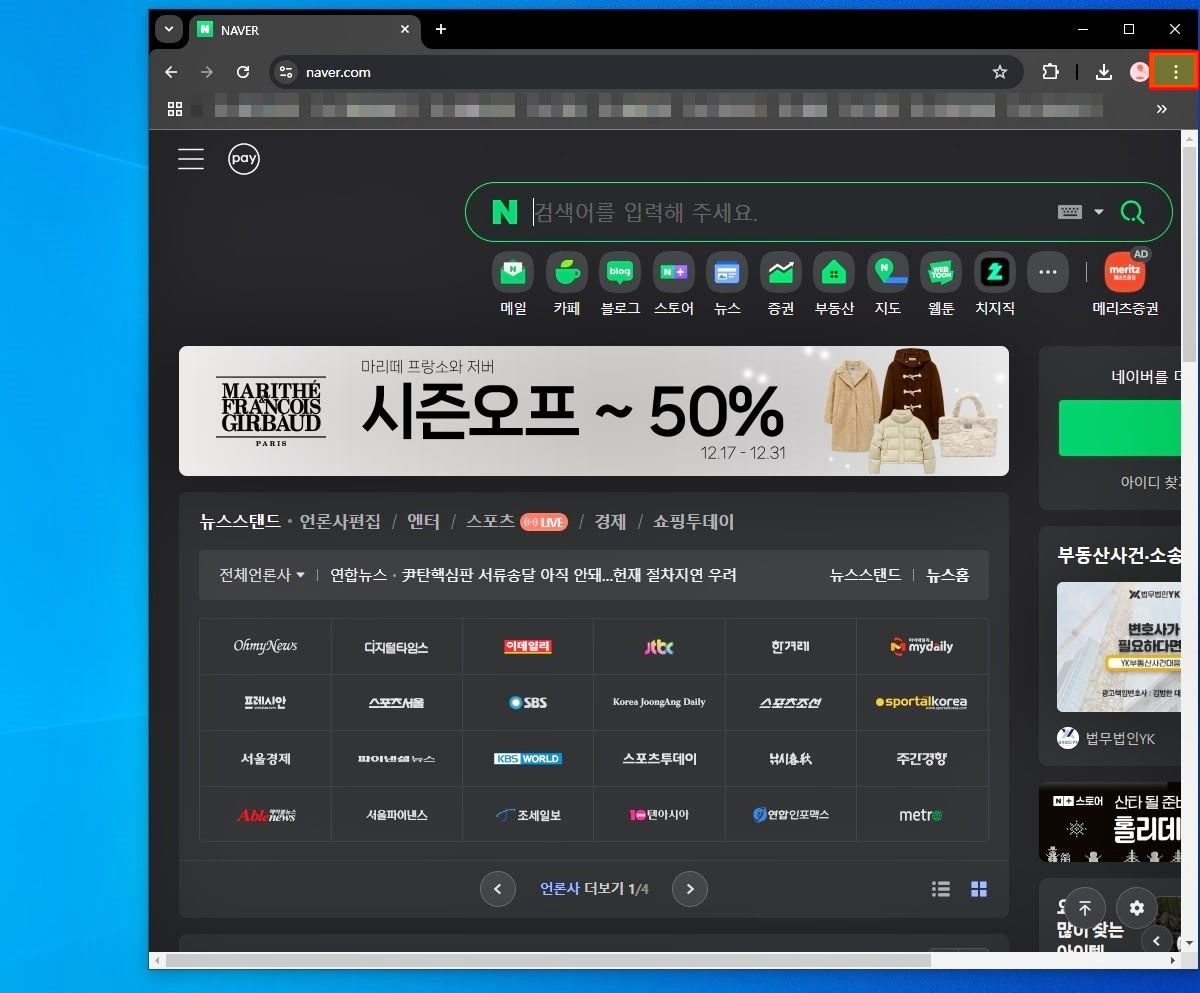Open the SBS publisher tile
1200x993 pixels.
[528, 703]
